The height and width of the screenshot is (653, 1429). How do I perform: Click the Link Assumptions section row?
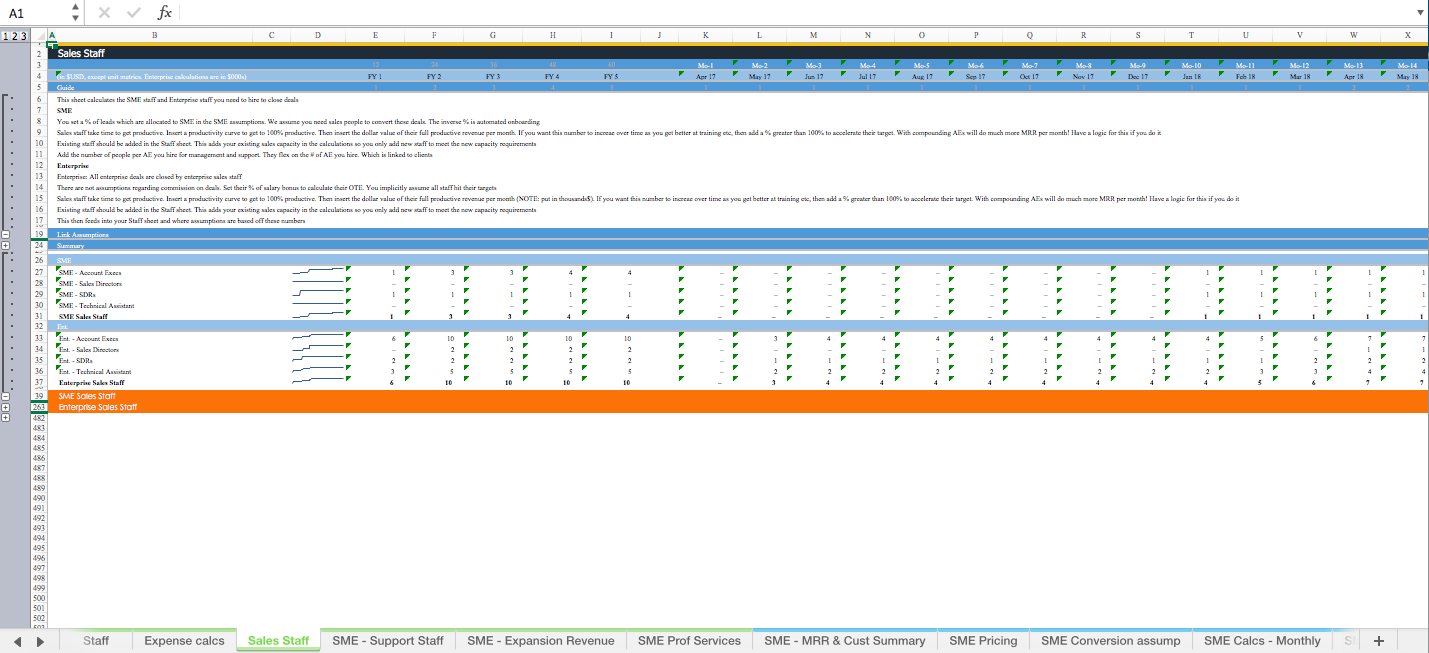tap(737, 234)
